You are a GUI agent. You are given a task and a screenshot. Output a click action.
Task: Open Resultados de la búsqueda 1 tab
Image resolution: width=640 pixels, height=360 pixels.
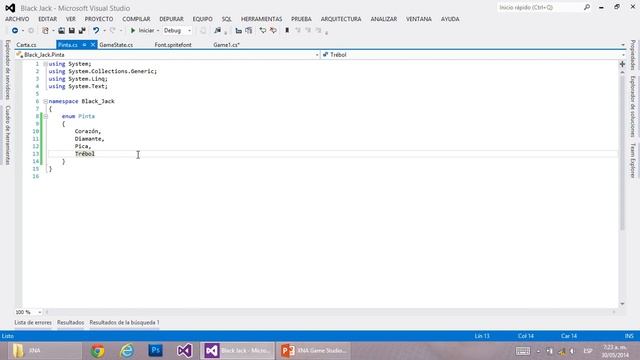point(124,322)
